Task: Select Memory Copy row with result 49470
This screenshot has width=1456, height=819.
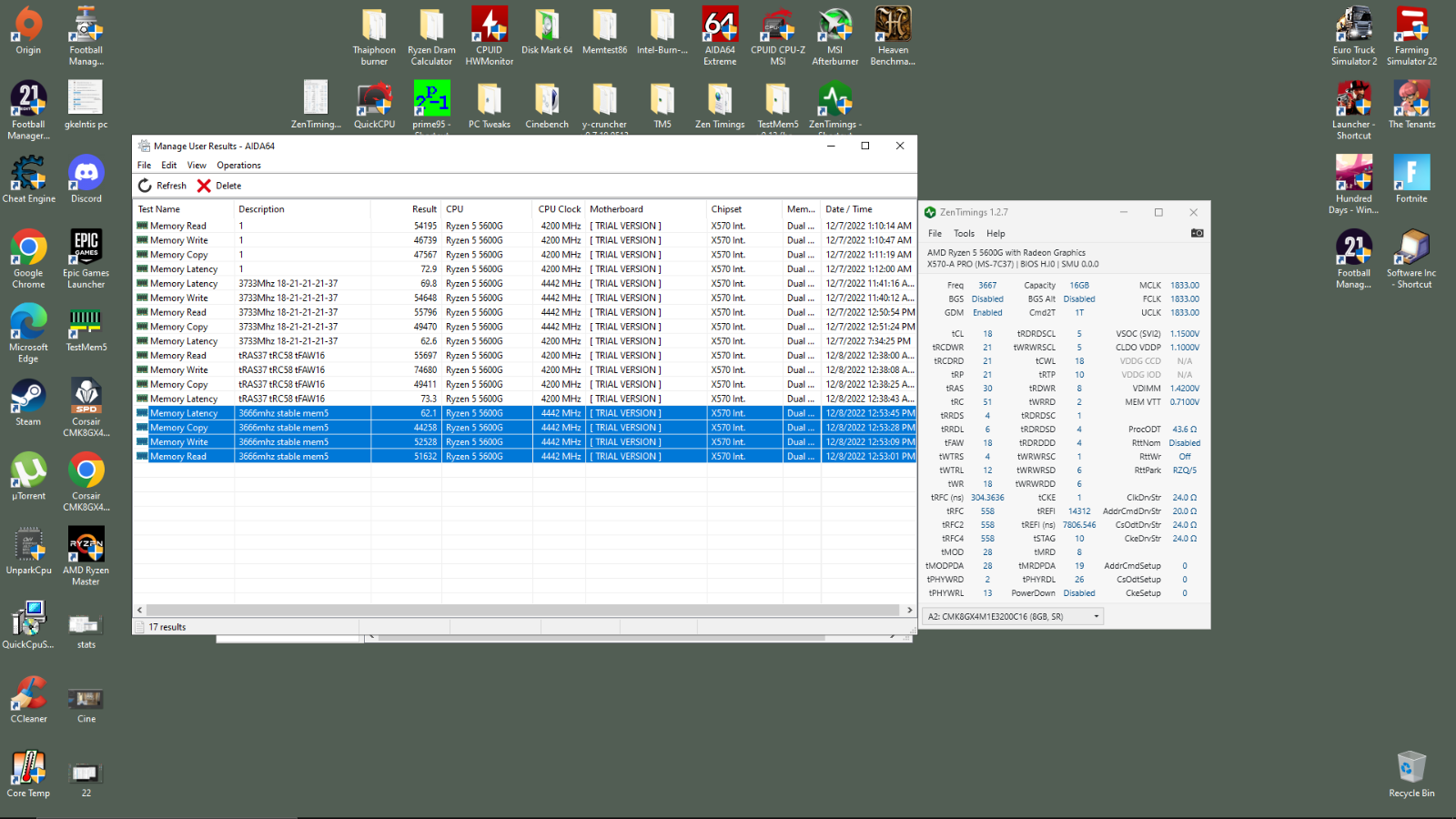Action: coord(525,327)
